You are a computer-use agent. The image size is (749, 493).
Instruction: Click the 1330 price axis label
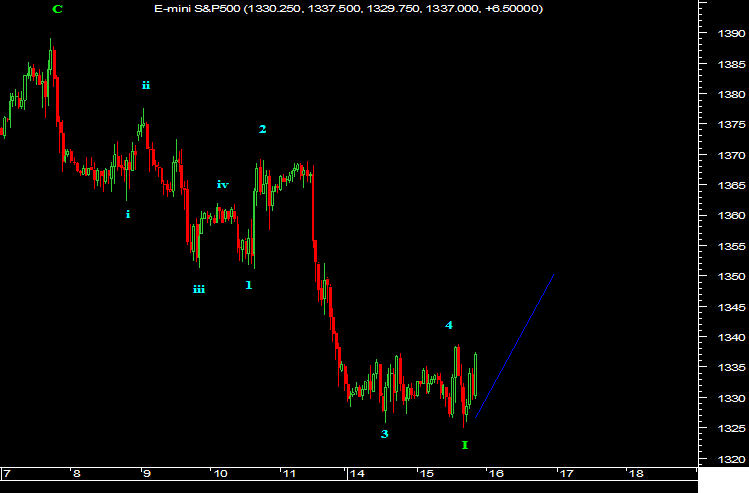(x=731, y=398)
